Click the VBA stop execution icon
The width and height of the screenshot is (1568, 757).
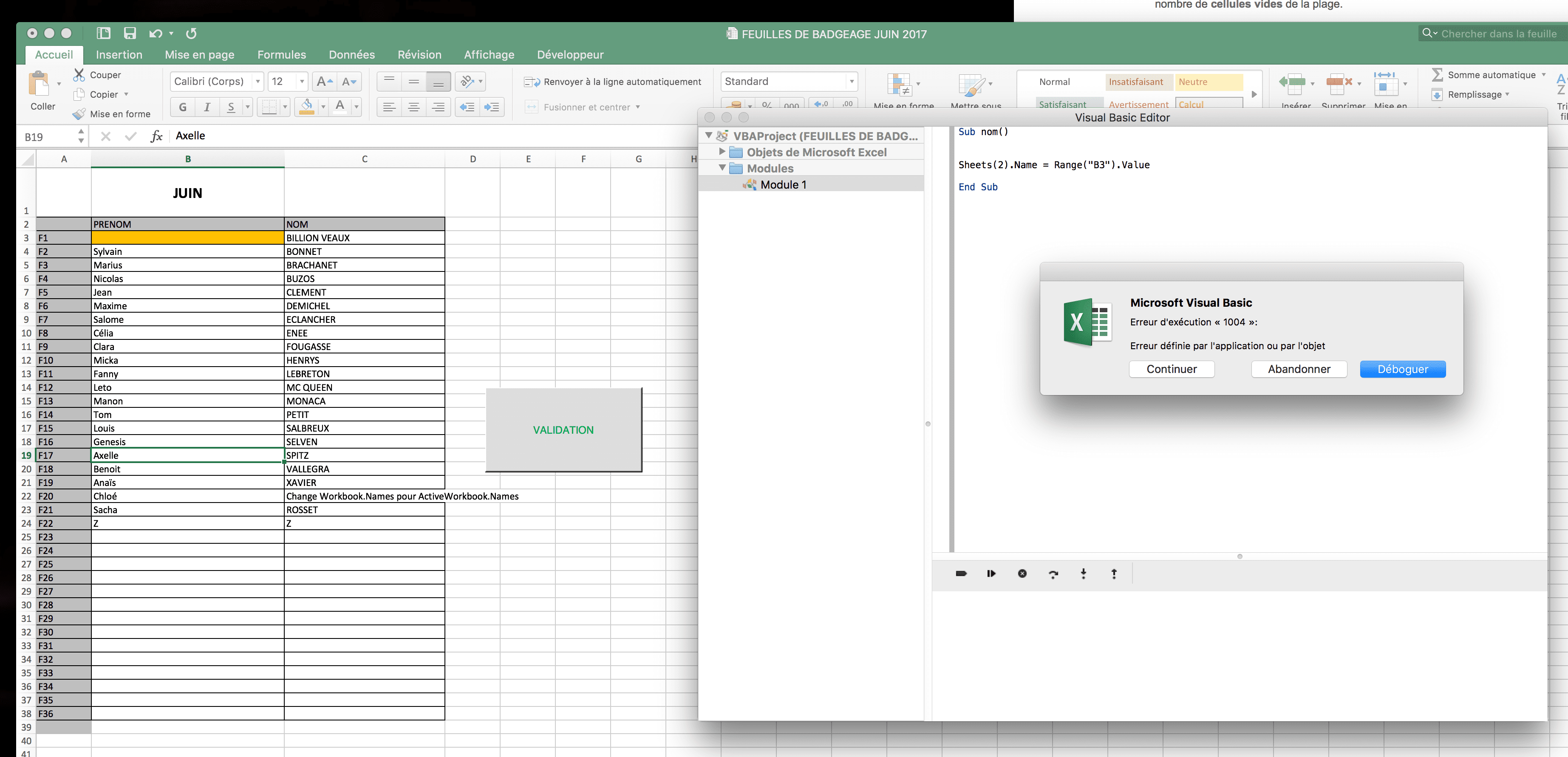(1022, 574)
